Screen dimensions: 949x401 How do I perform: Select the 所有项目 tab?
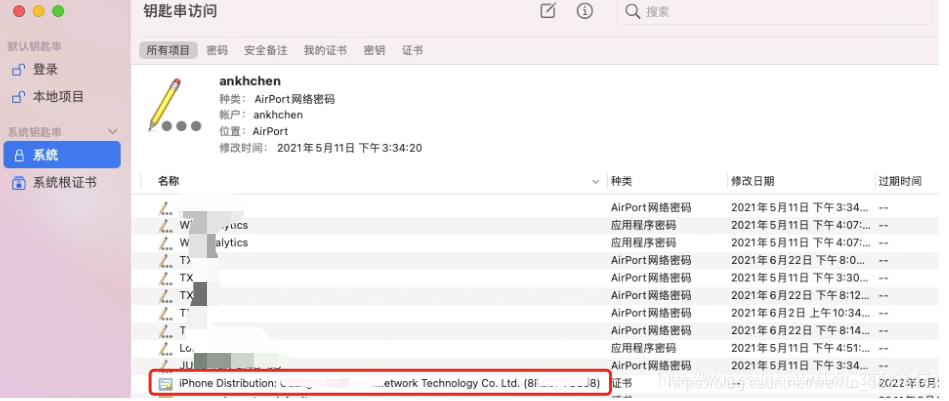[168, 50]
